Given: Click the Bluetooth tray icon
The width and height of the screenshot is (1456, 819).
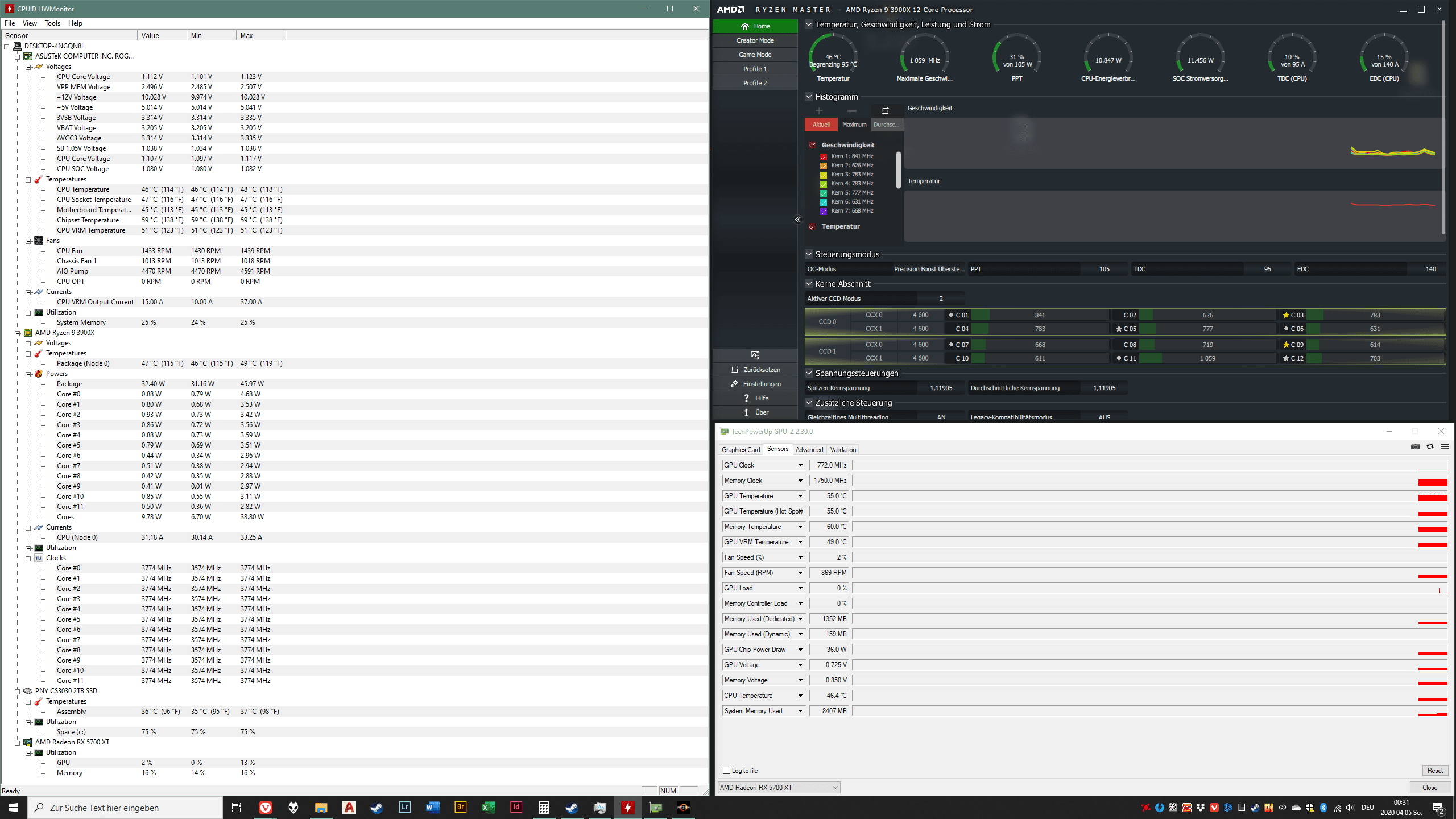Looking at the screenshot, I should 1323,808.
